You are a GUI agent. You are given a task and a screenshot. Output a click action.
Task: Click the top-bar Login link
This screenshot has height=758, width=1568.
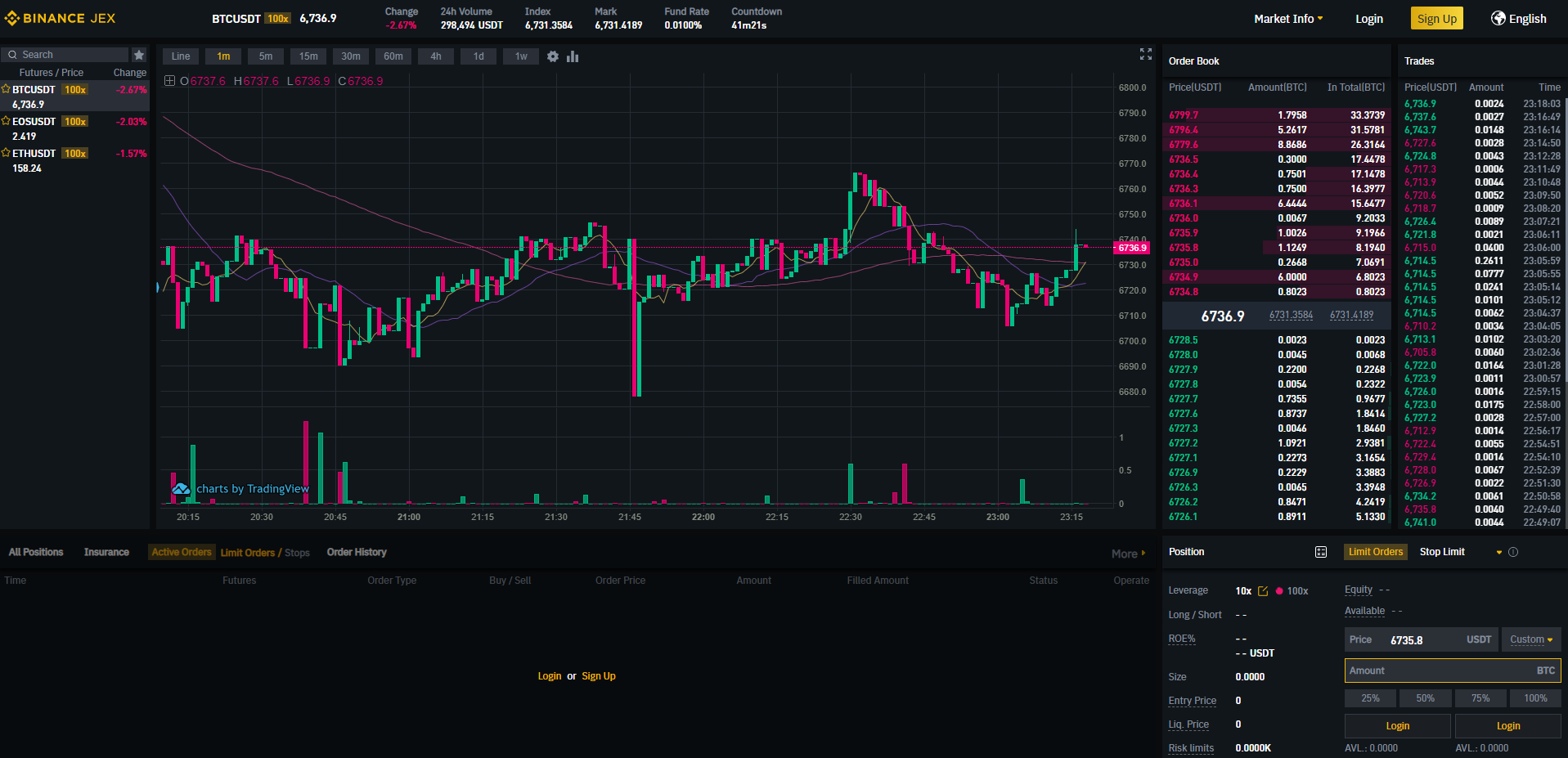pos(1369,19)
